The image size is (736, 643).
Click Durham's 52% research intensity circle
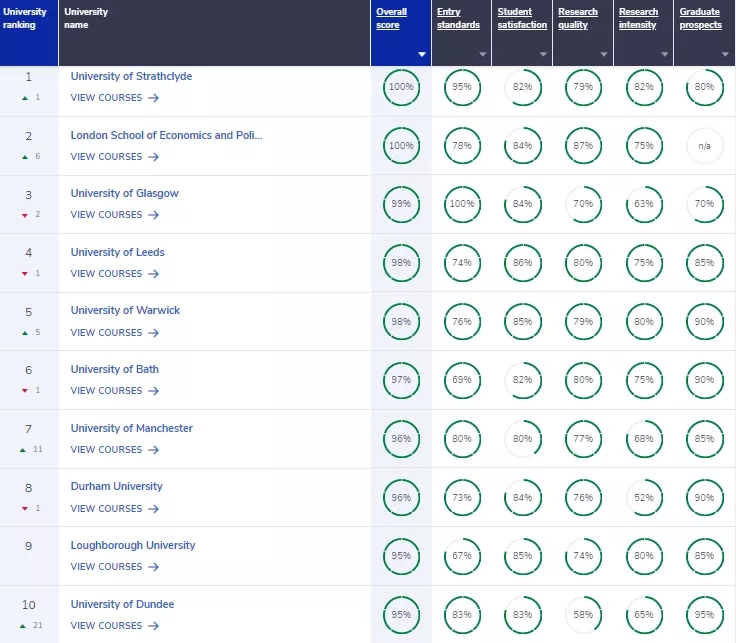coord(643,497)
